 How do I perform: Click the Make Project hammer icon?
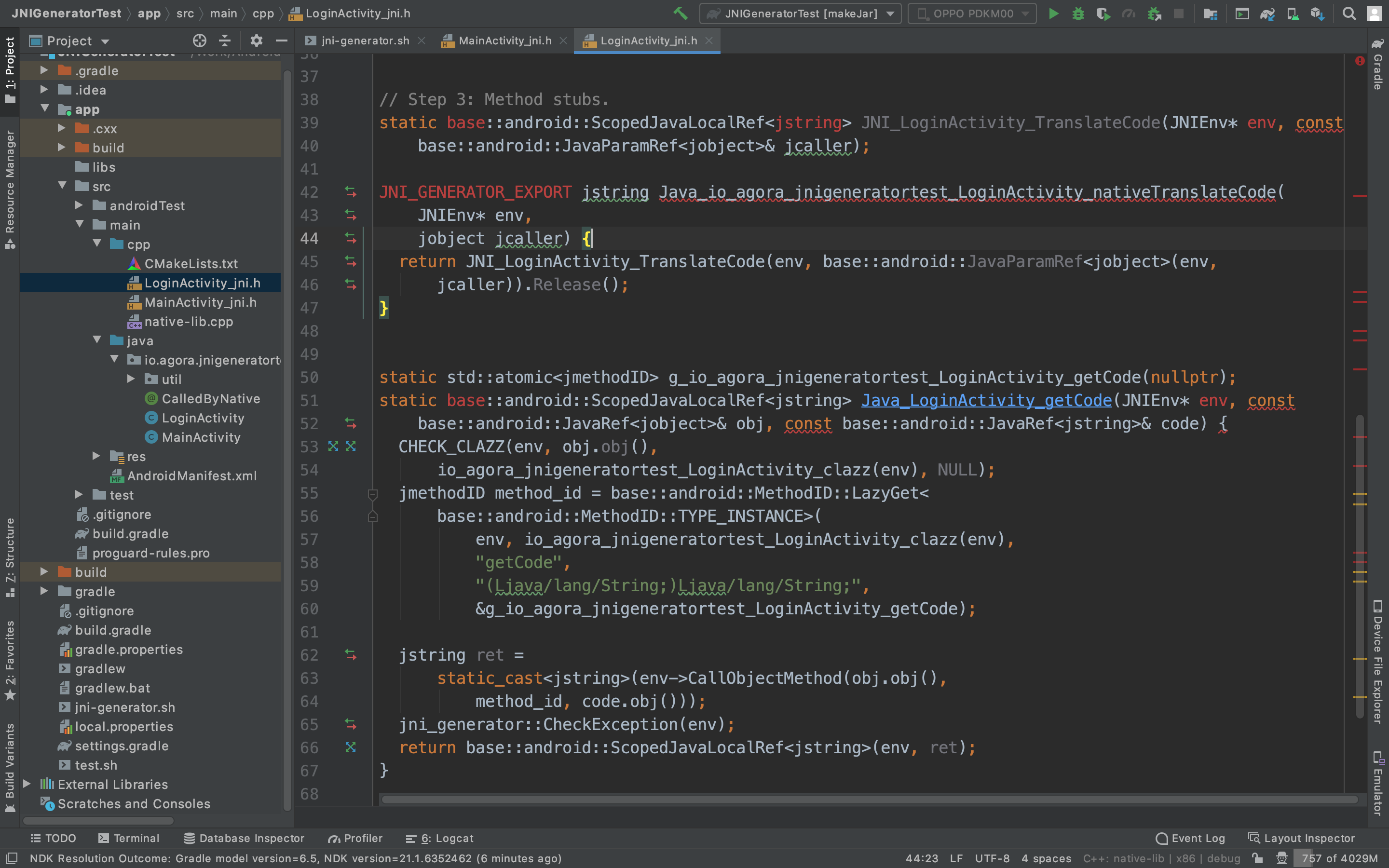(x=681, y=13)
